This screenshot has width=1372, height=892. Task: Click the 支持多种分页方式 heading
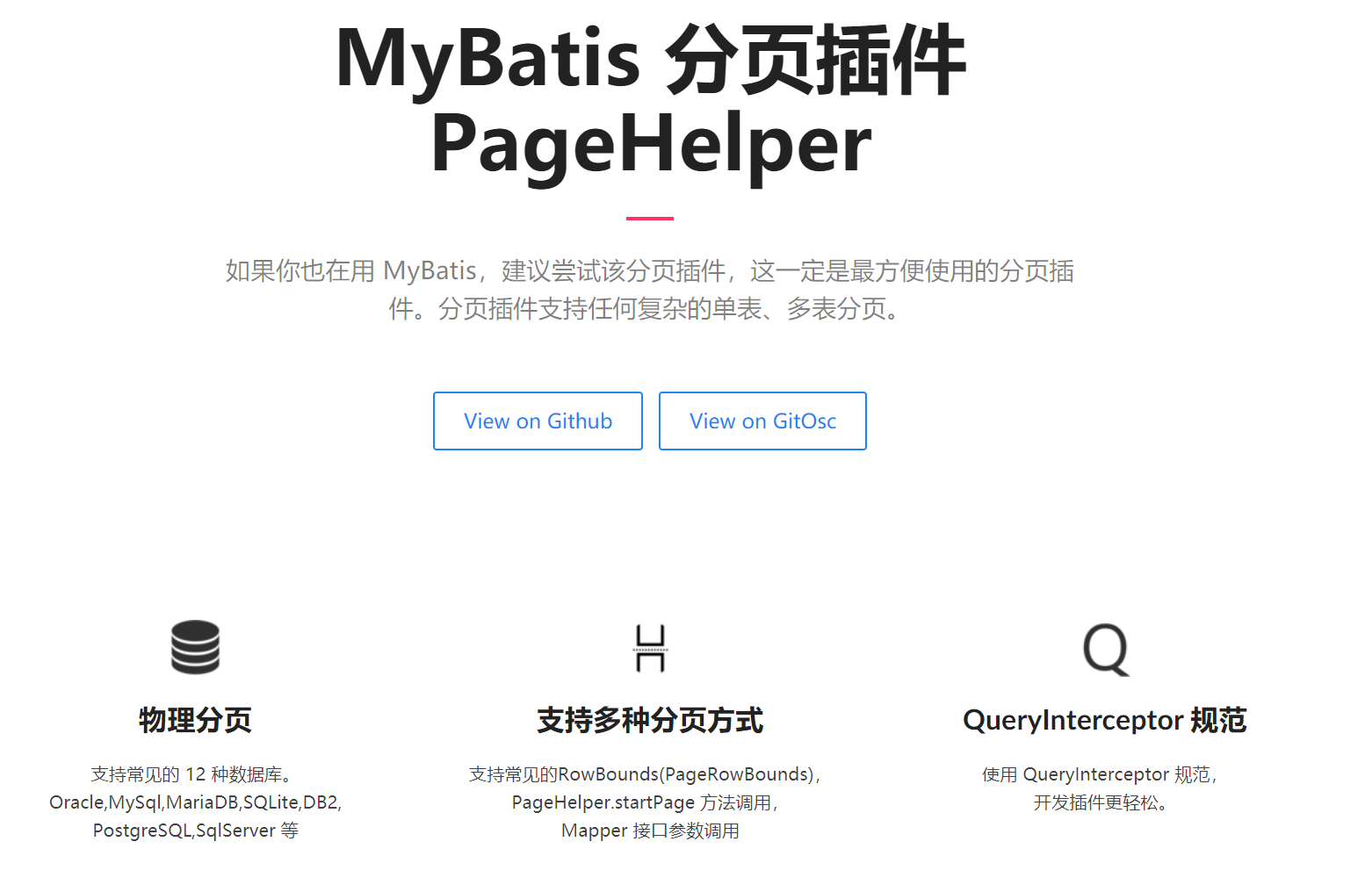tap(650, 720)
